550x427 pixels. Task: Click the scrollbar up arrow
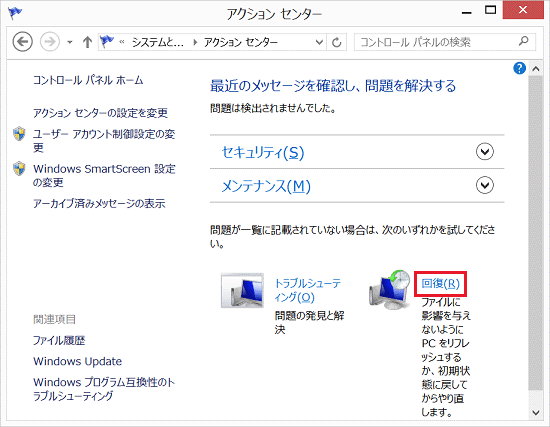tap(536, 69)
